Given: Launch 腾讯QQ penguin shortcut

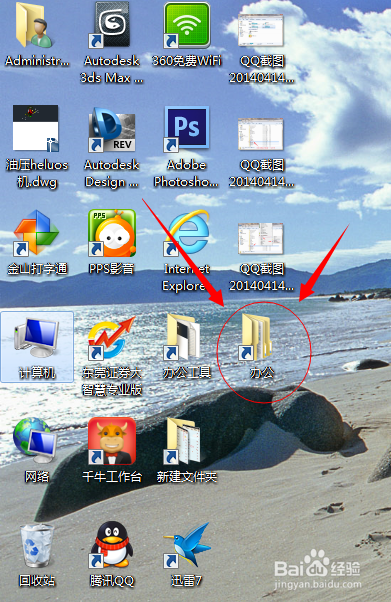Looking at the screenshot, I should pos(111,545).
